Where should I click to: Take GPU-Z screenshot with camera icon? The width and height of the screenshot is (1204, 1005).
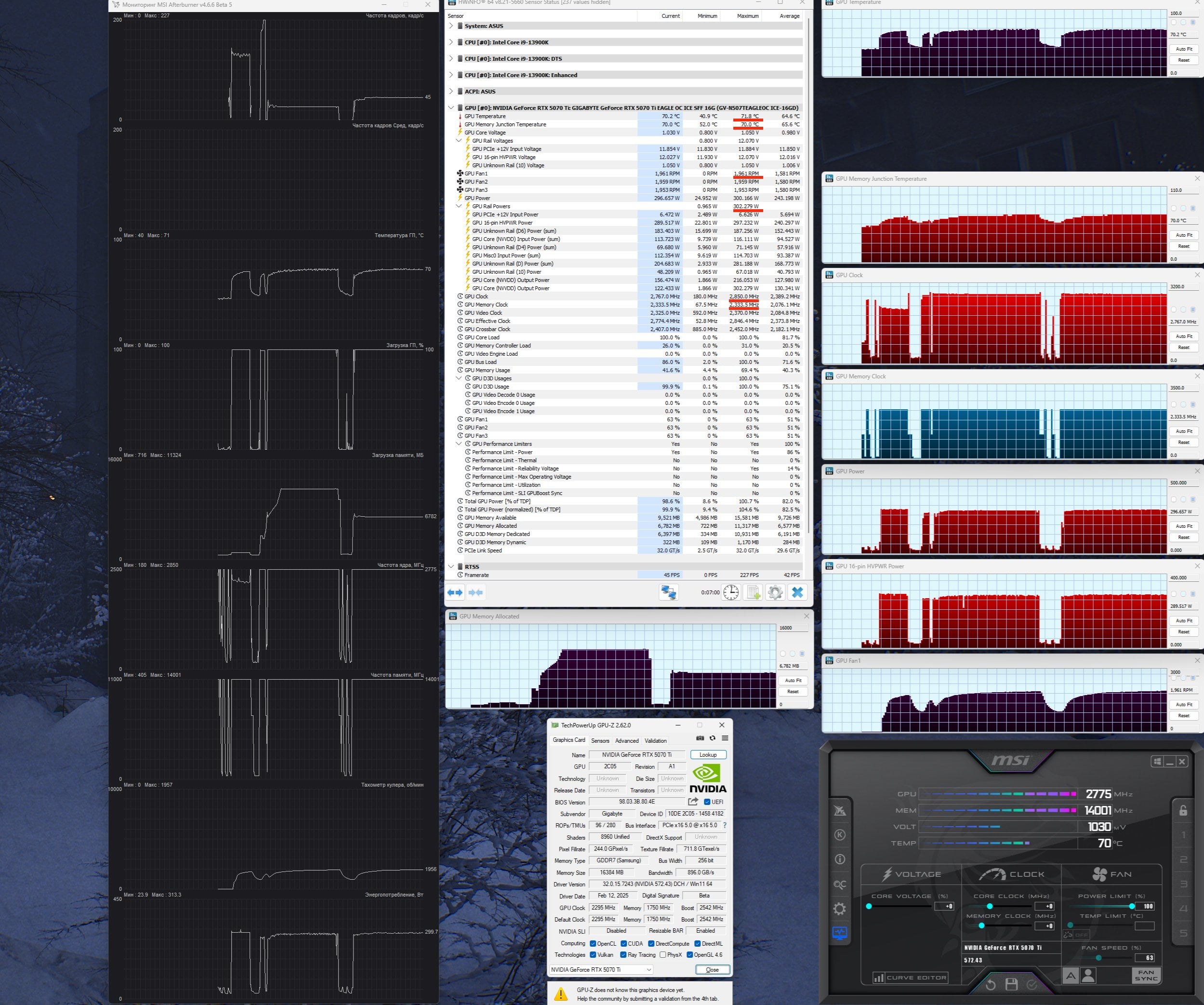pyautogui.click(x=700, y=738)
